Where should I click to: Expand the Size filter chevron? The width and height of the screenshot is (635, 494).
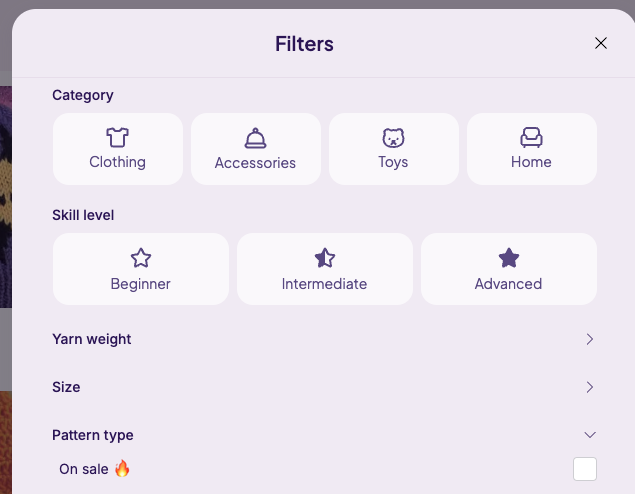[590, 387]
